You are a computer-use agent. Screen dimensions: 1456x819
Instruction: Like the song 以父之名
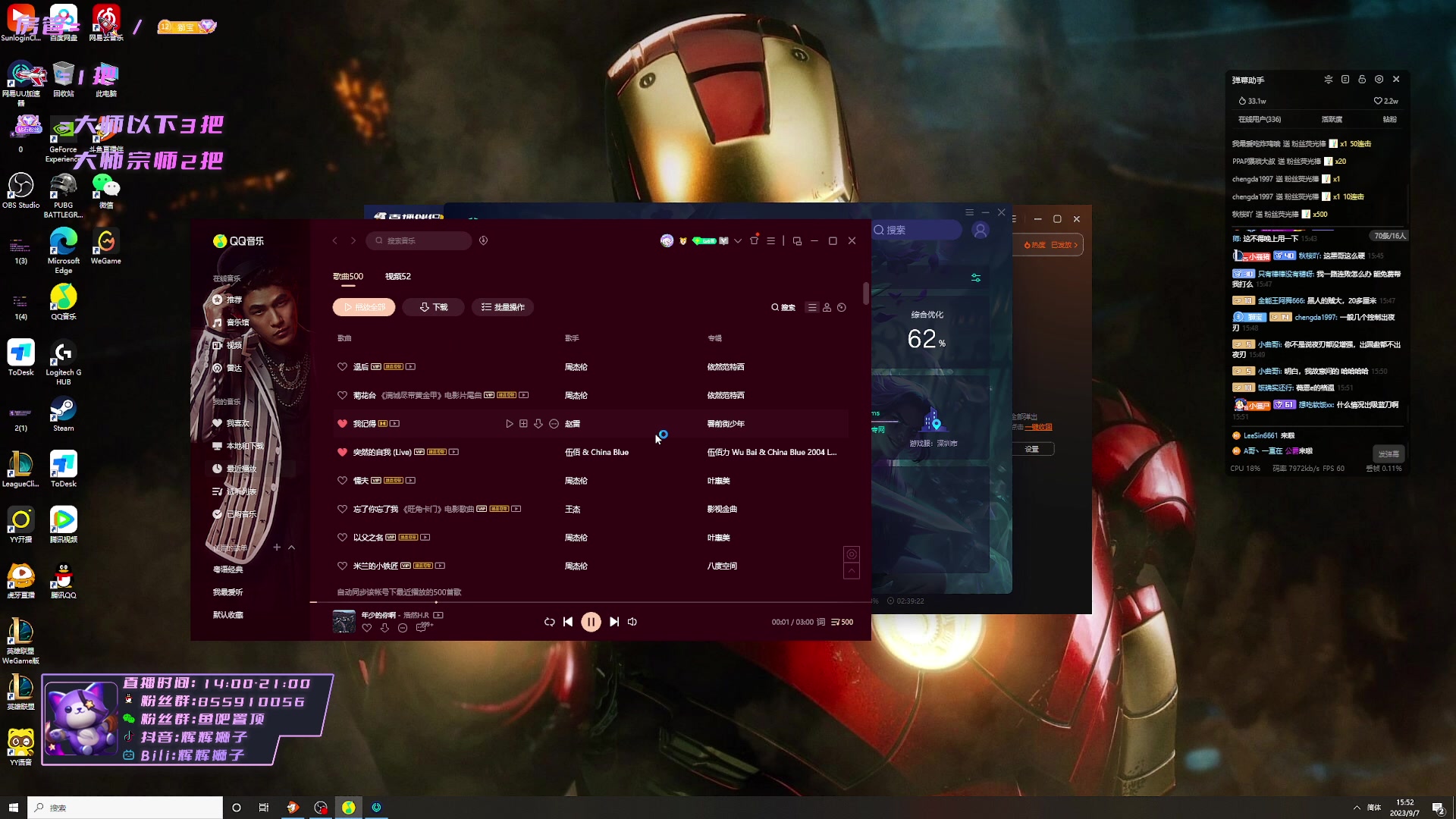342,538
